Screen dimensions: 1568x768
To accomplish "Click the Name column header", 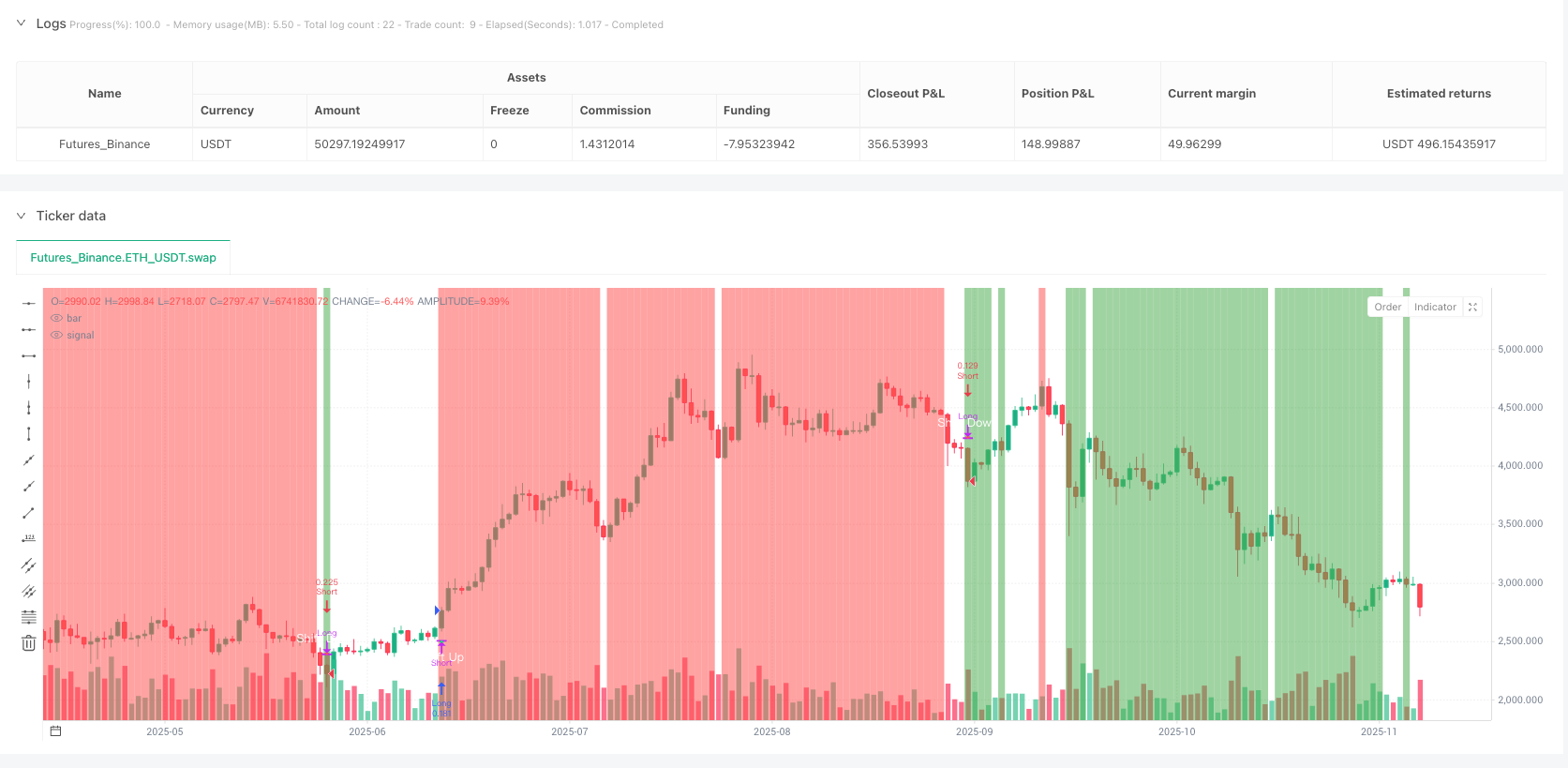I will click(x=105, y=94).
